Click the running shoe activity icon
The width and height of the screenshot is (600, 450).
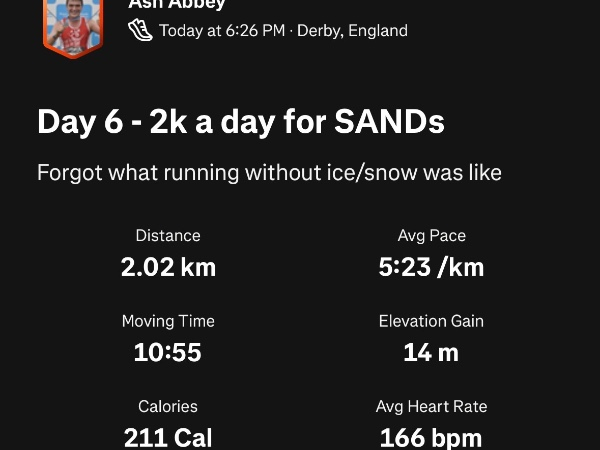tap(141, 30)
